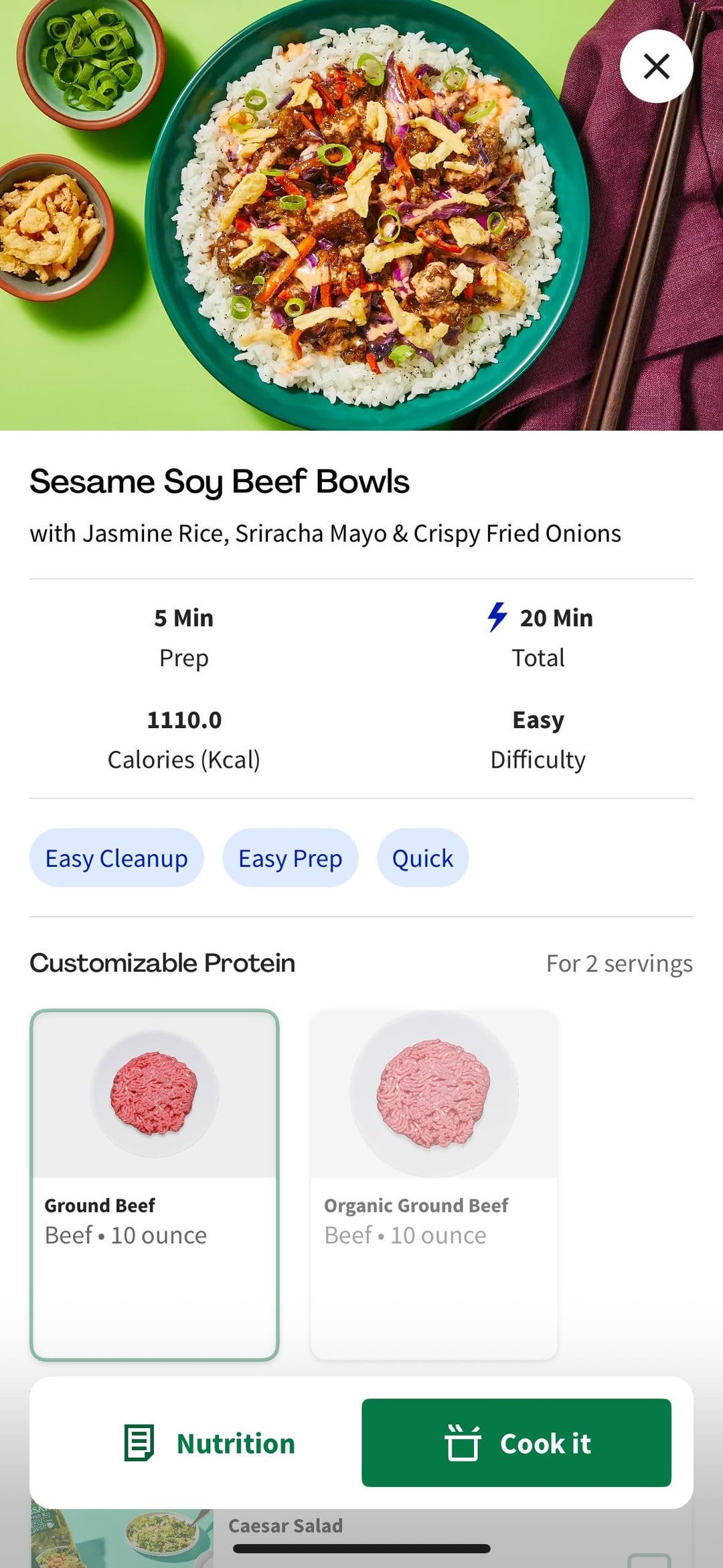Tap the lightning bolt quick icon

[497, 617]
